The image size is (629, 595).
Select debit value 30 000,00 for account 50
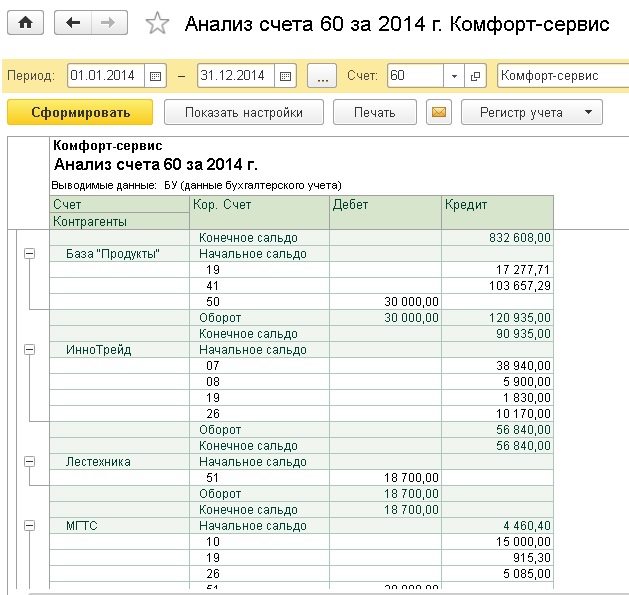[386, 302]
